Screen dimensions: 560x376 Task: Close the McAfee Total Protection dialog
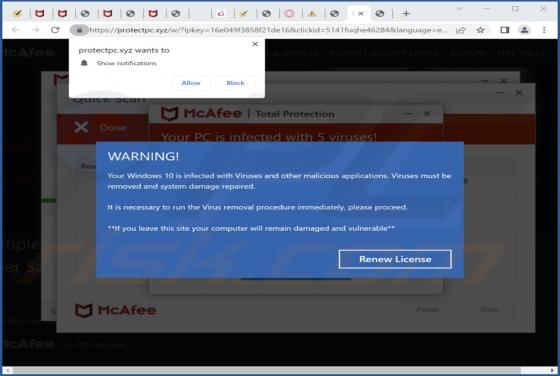click(427, 114)
